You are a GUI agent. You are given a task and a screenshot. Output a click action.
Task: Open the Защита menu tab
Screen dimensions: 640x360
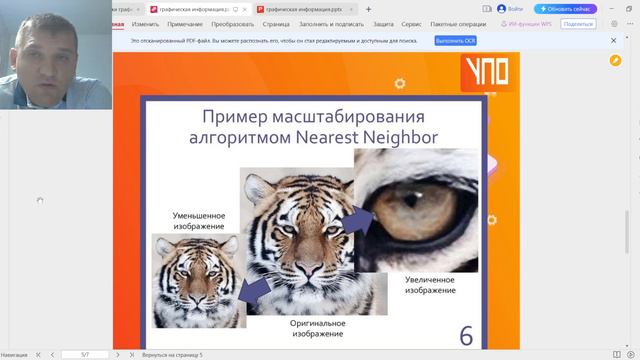384,24
